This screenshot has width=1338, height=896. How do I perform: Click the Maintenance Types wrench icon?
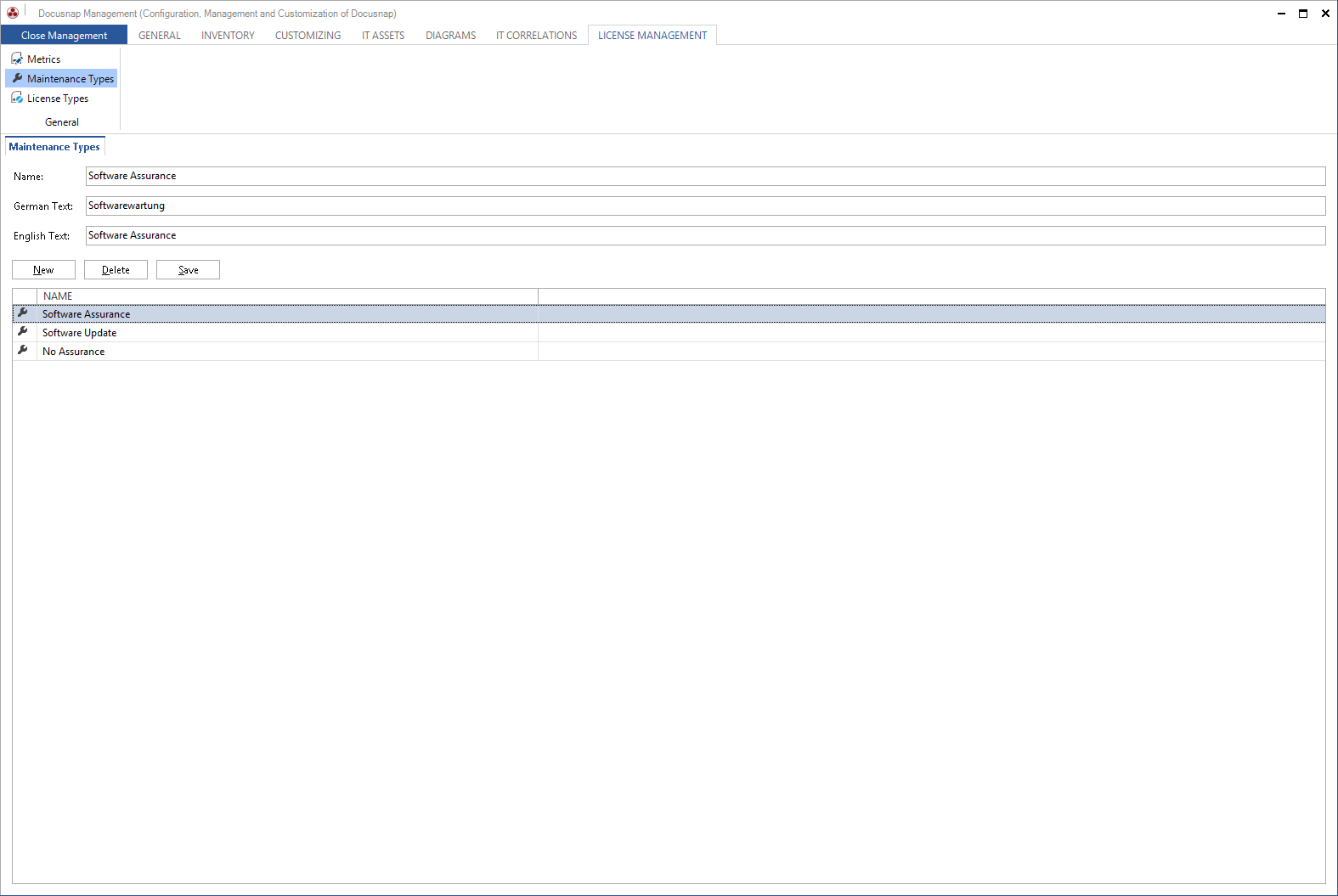tap(17, 78)
